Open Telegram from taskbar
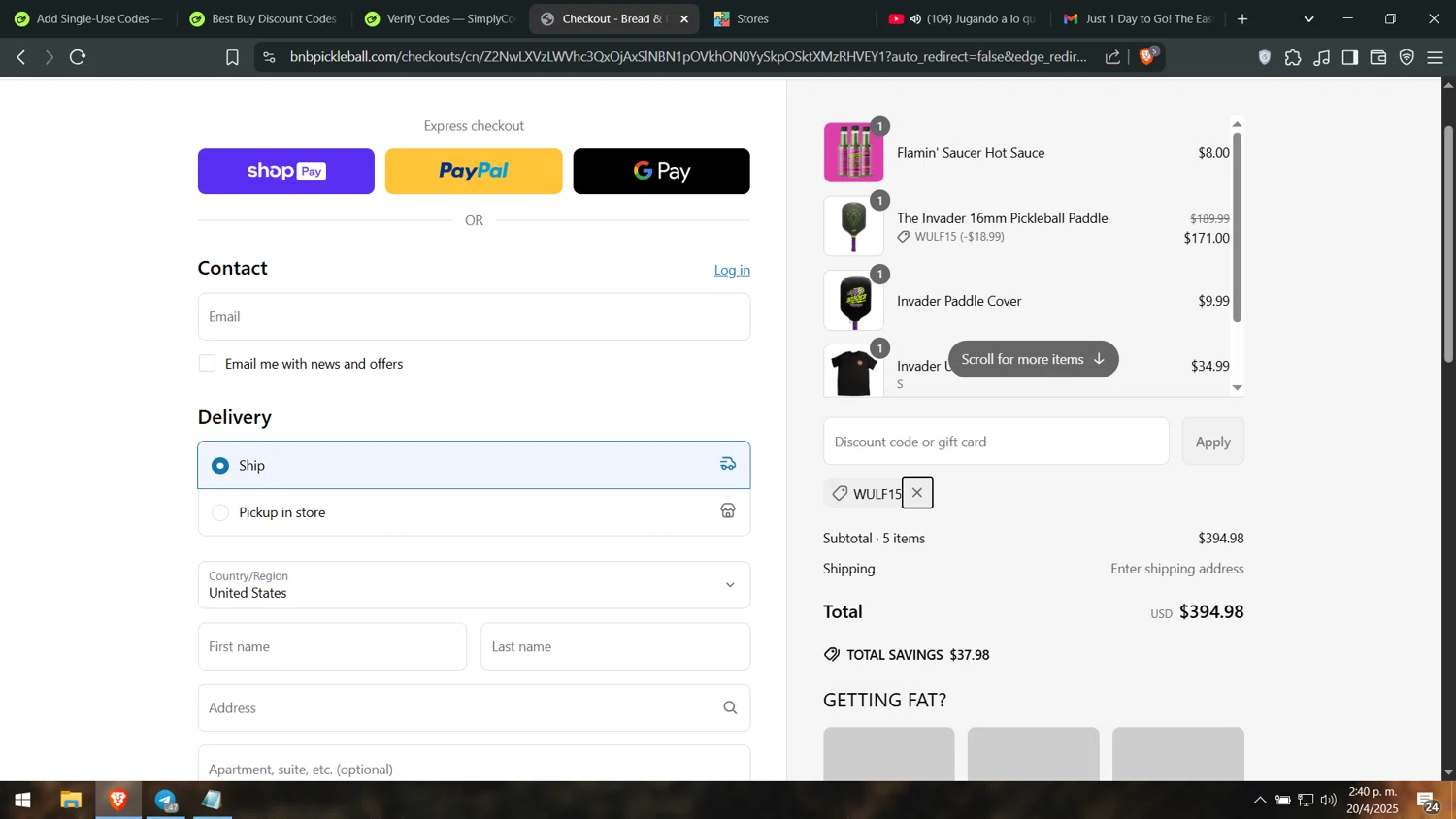 point(166,801)
